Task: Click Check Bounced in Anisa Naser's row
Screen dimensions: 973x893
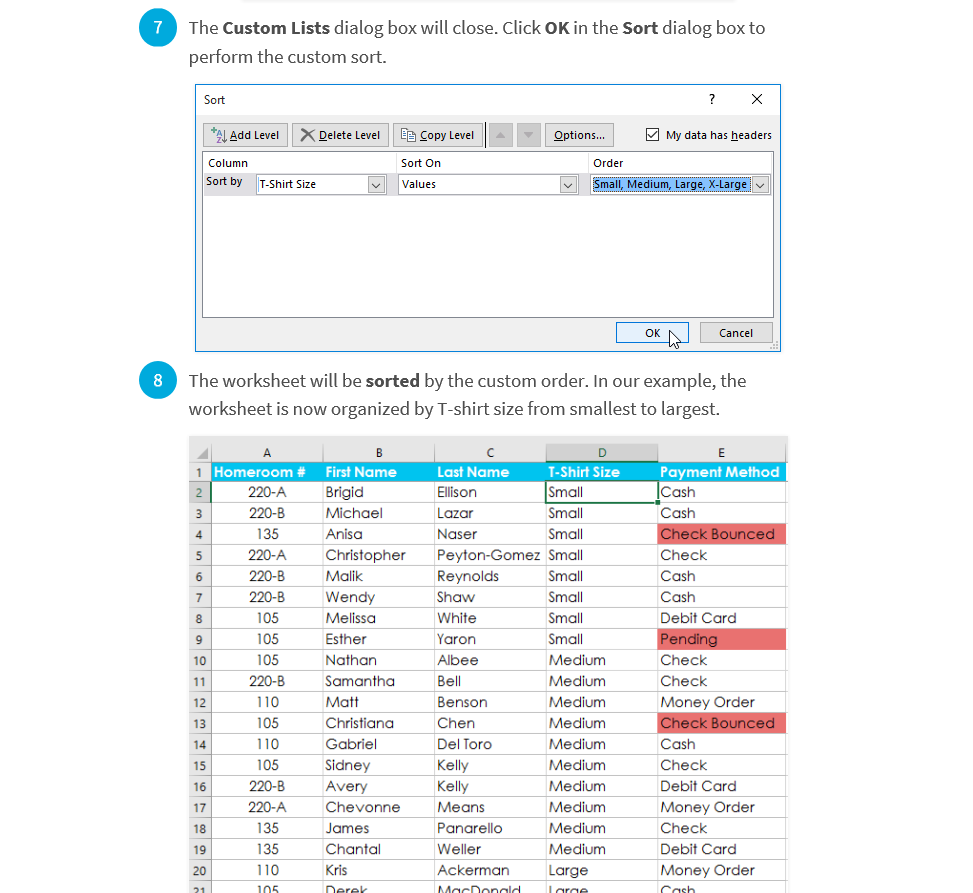Action: 722,534
